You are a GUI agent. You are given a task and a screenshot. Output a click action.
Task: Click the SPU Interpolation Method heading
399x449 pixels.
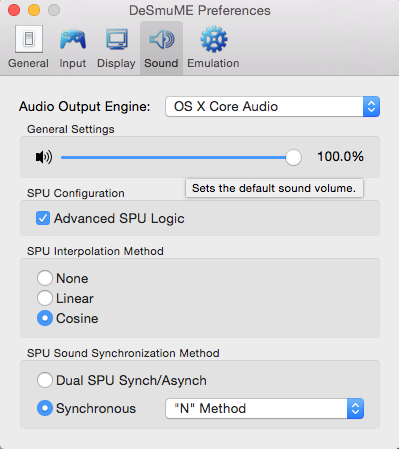click(95, 251)
